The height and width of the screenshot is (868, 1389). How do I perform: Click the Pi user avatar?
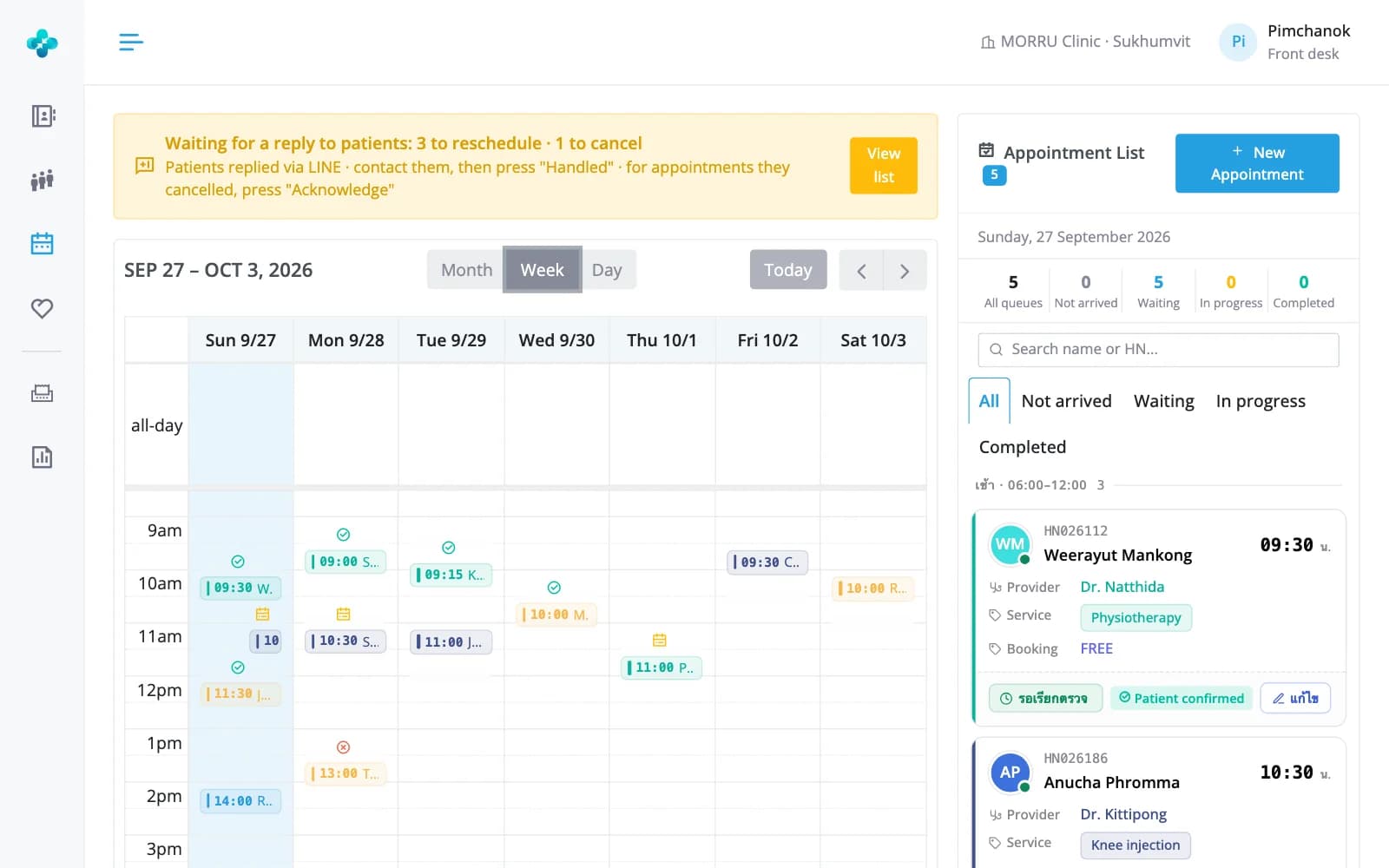1238,42
